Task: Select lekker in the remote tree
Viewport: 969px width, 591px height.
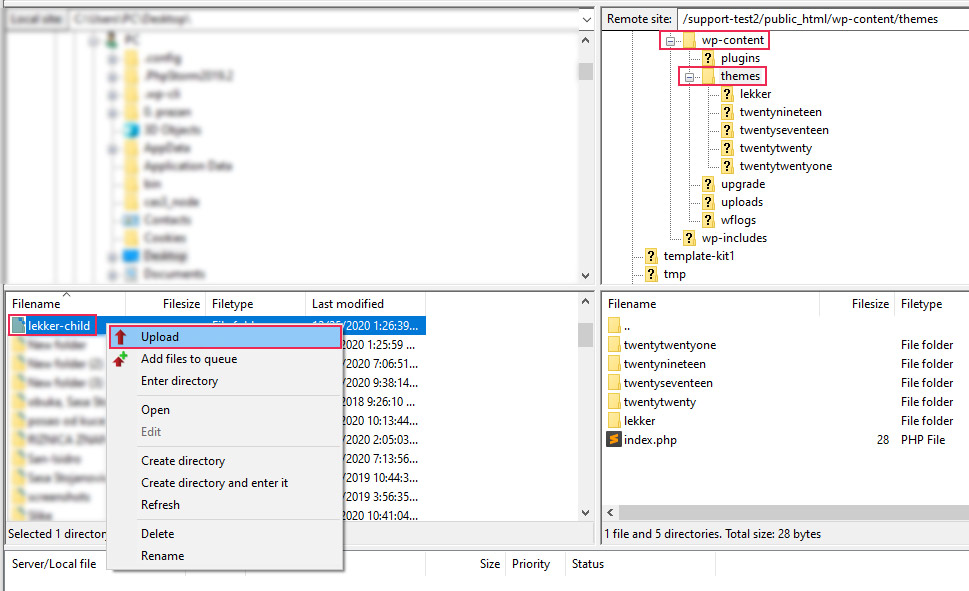Action: pos(755,94)
